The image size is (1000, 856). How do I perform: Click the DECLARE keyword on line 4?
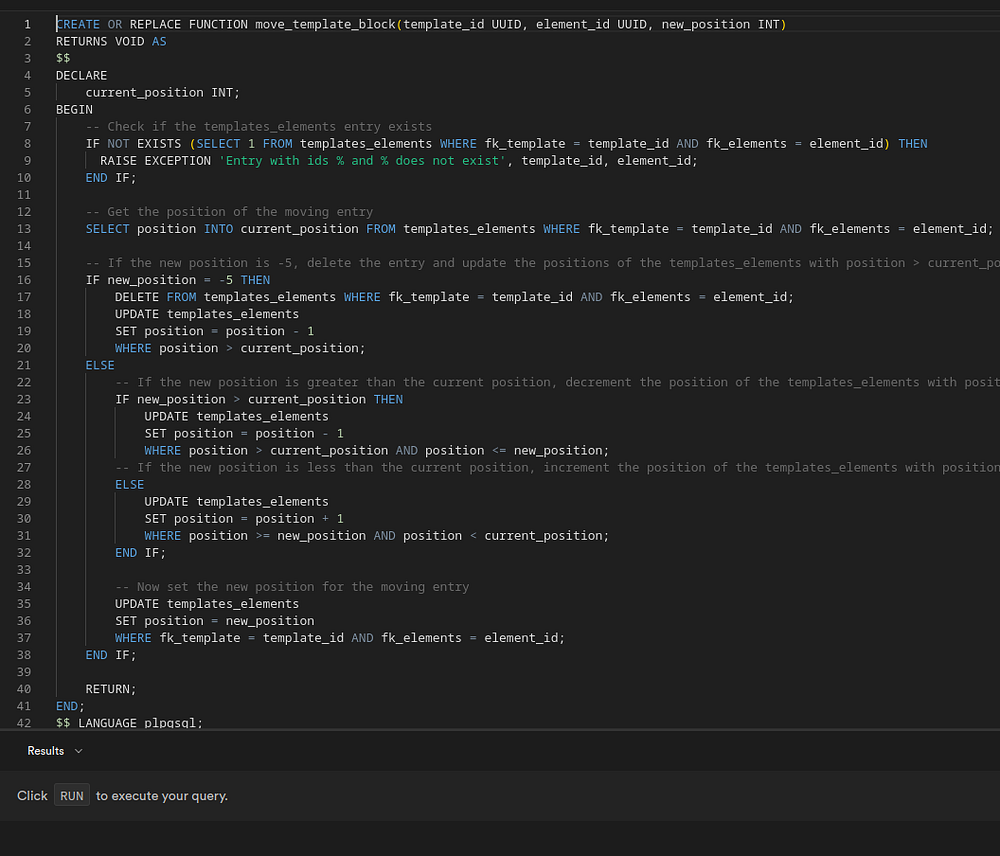click(x=82, y=75)
